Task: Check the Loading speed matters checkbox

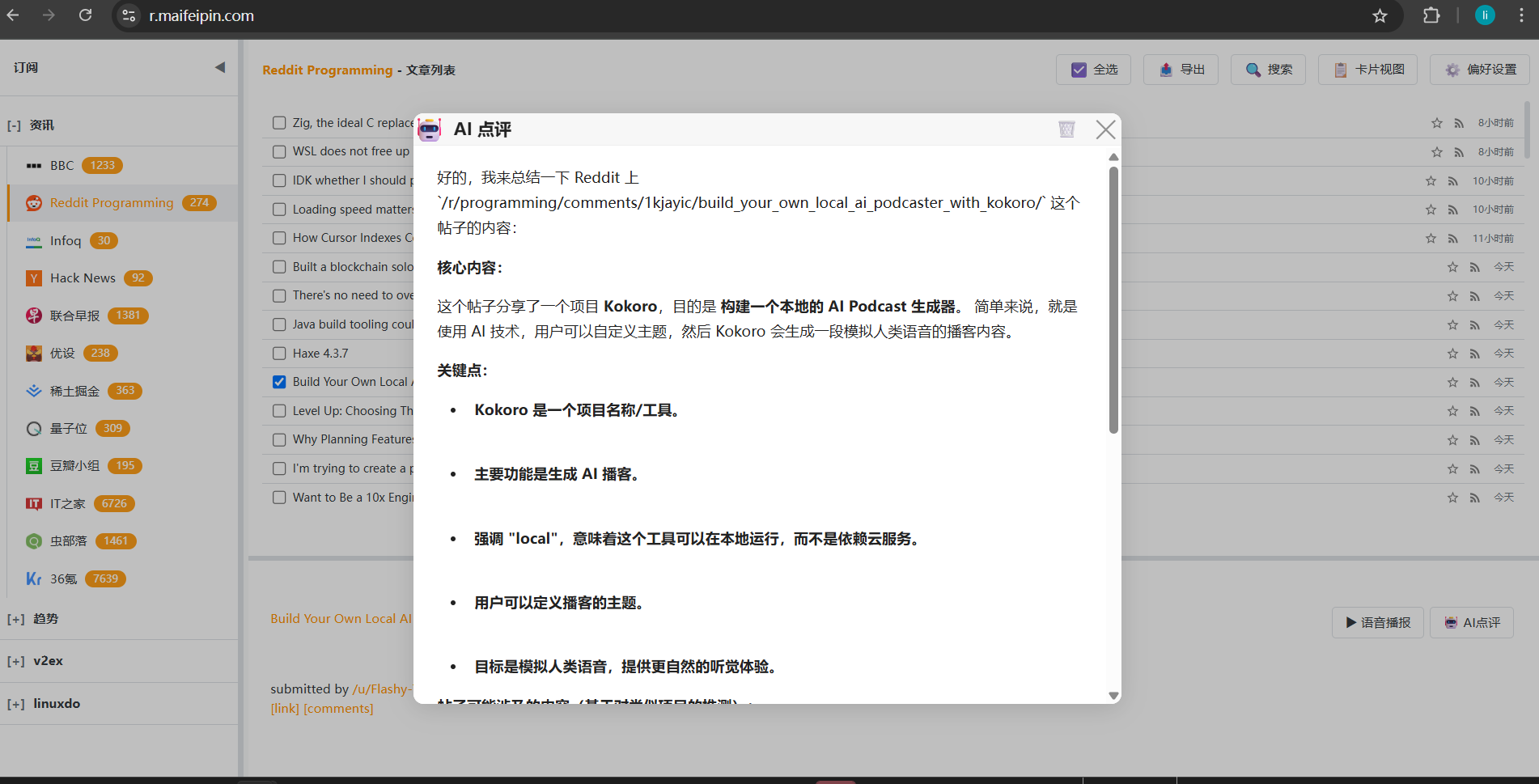Action: 279,210
